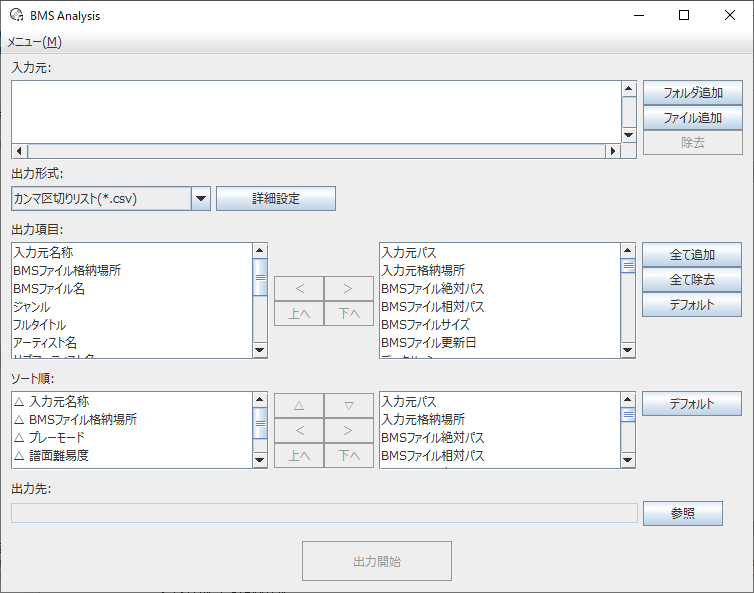This screenshot has width=754, height=593.
Task: Click the 出力項目 デフォルト button
Action: coord(691,304)
